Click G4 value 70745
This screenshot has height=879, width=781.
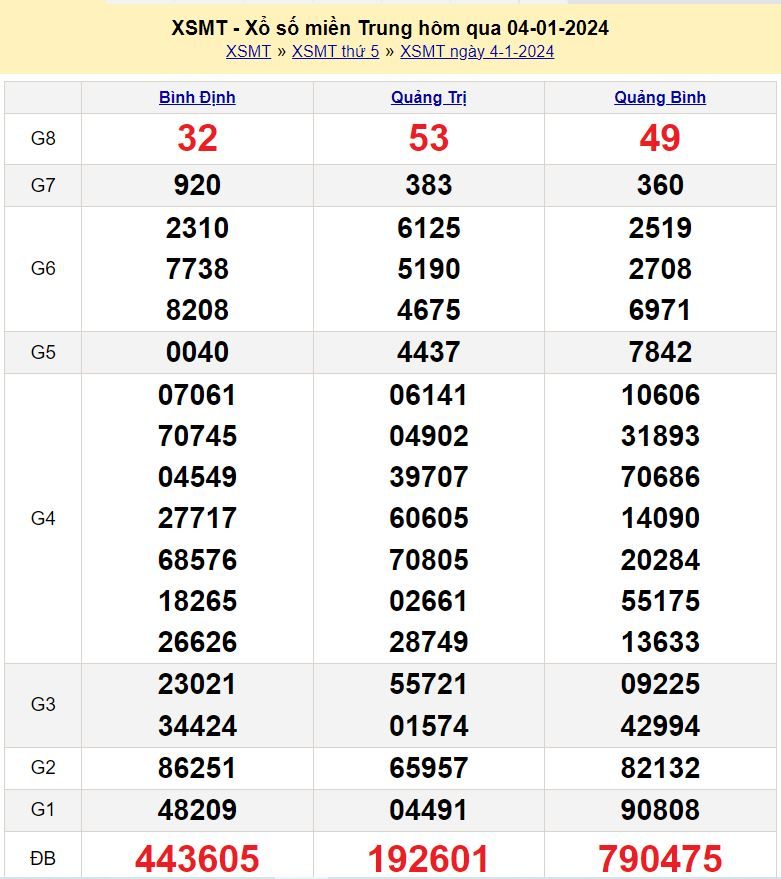pyautogui.click(x=197, y=436)
